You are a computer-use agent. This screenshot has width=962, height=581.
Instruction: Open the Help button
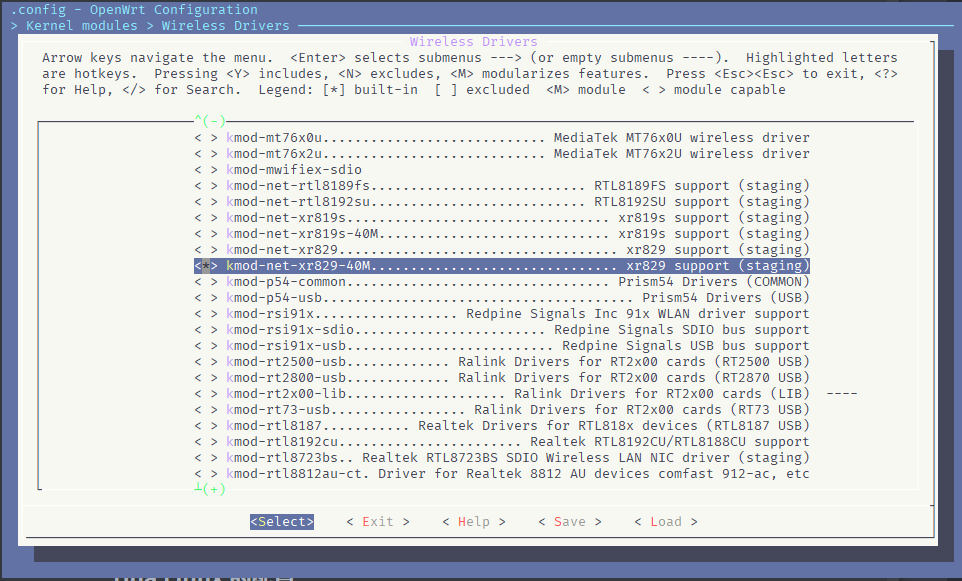click(473, 521)
